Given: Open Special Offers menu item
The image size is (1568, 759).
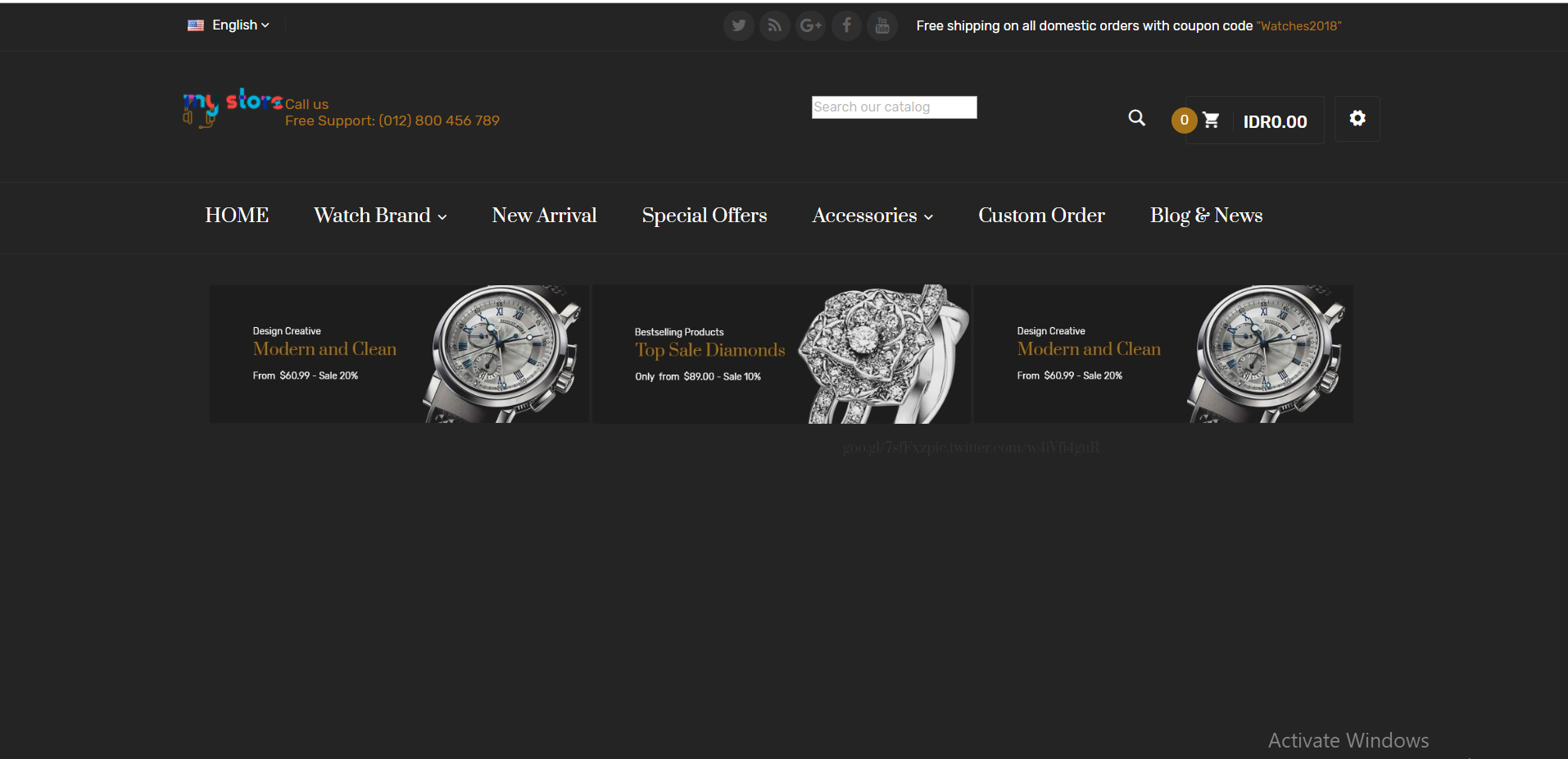Looking at the screenshot, I should [705, 216].
